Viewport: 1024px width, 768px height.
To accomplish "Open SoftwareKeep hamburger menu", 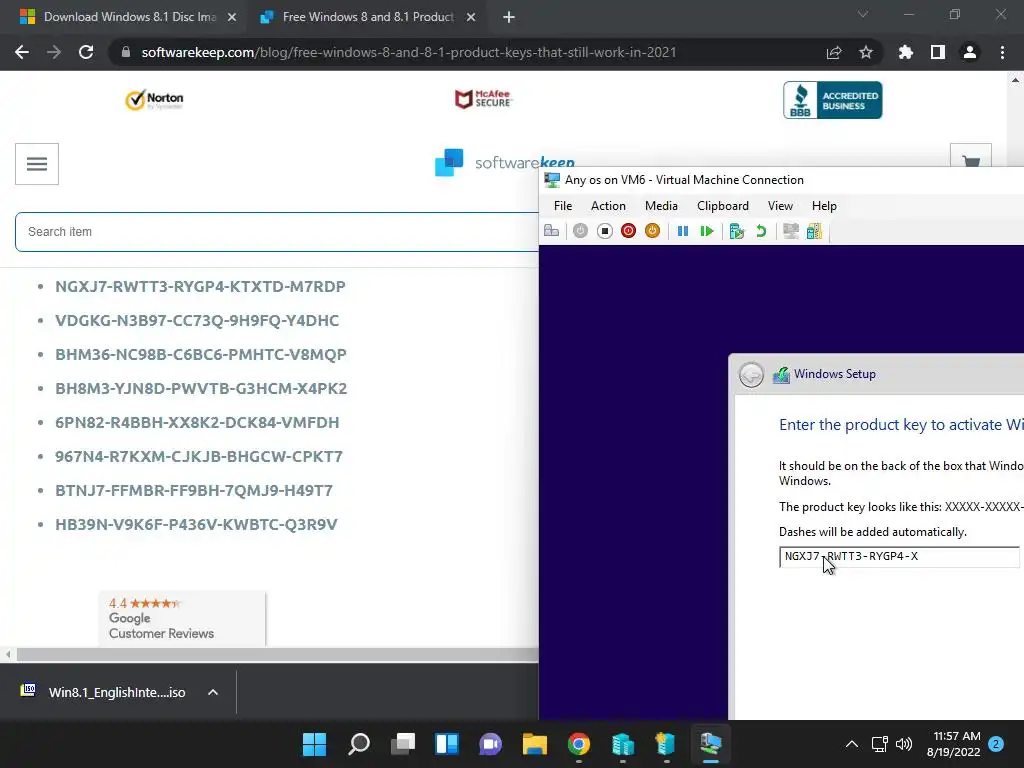I will point(37,164).
